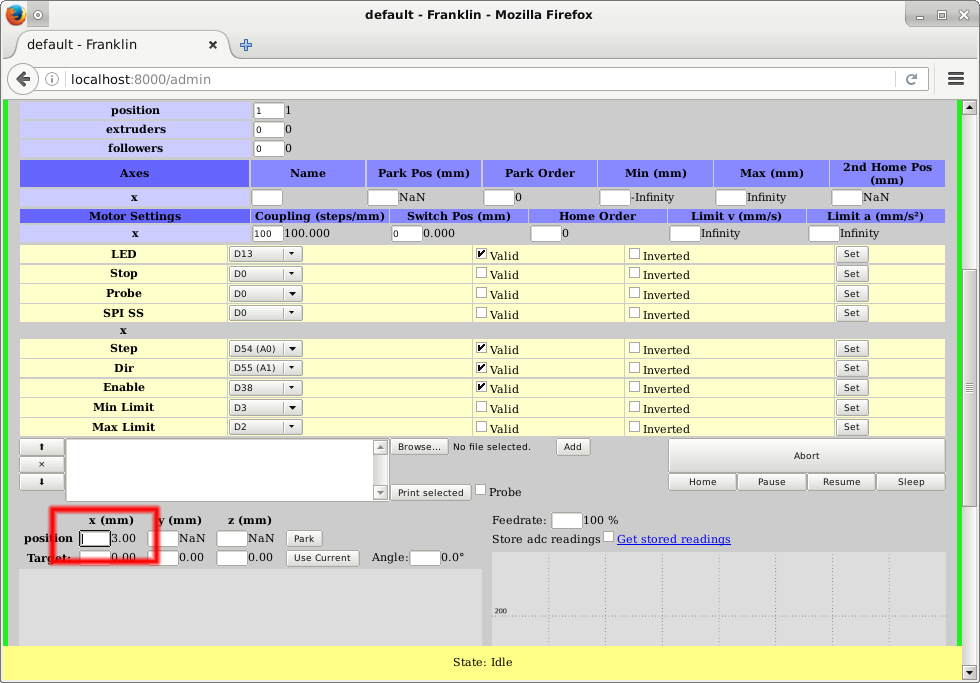
Task: Click the move-down arrow beside the file list
Action: pos(41,482)
